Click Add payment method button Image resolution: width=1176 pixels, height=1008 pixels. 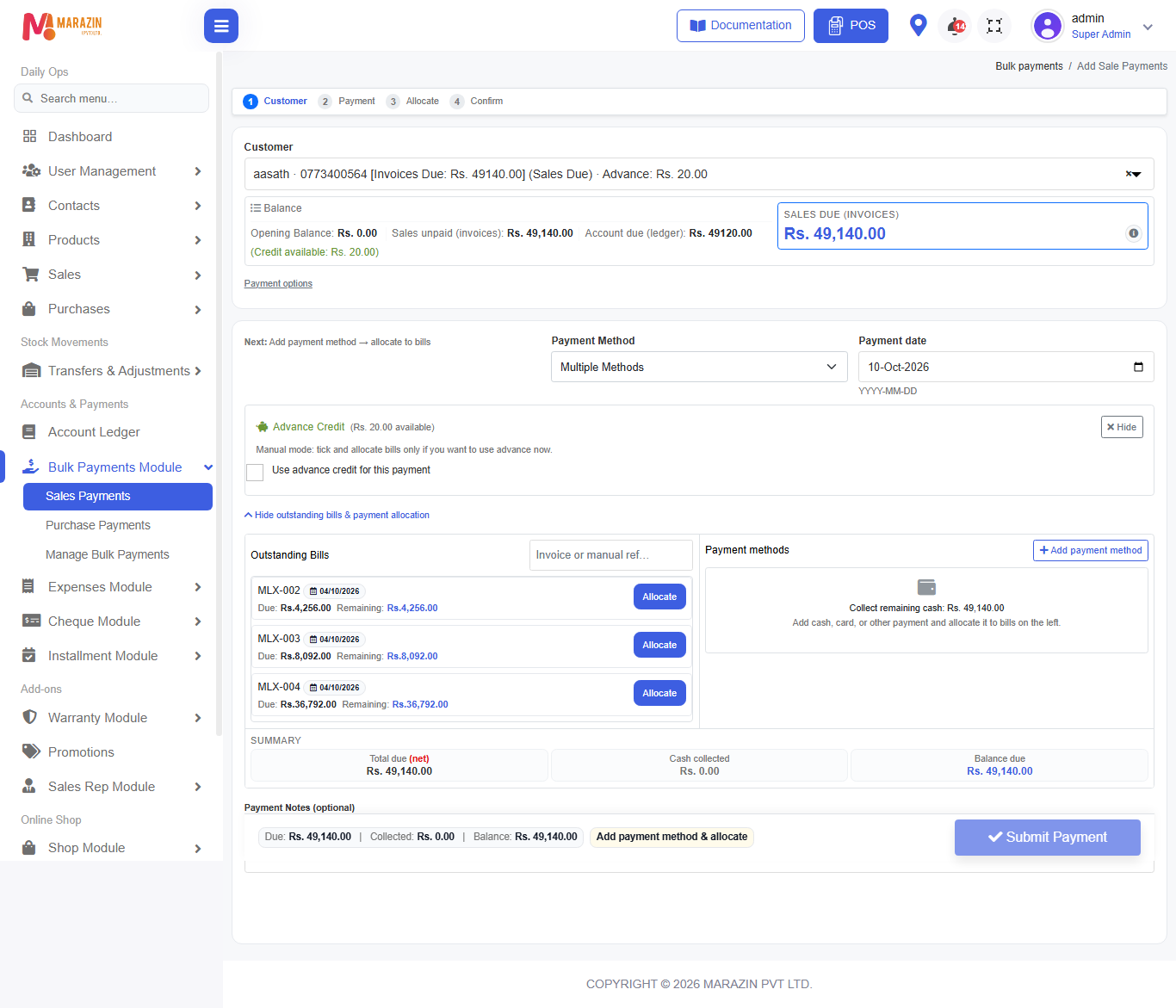(x=1091, y=550)
